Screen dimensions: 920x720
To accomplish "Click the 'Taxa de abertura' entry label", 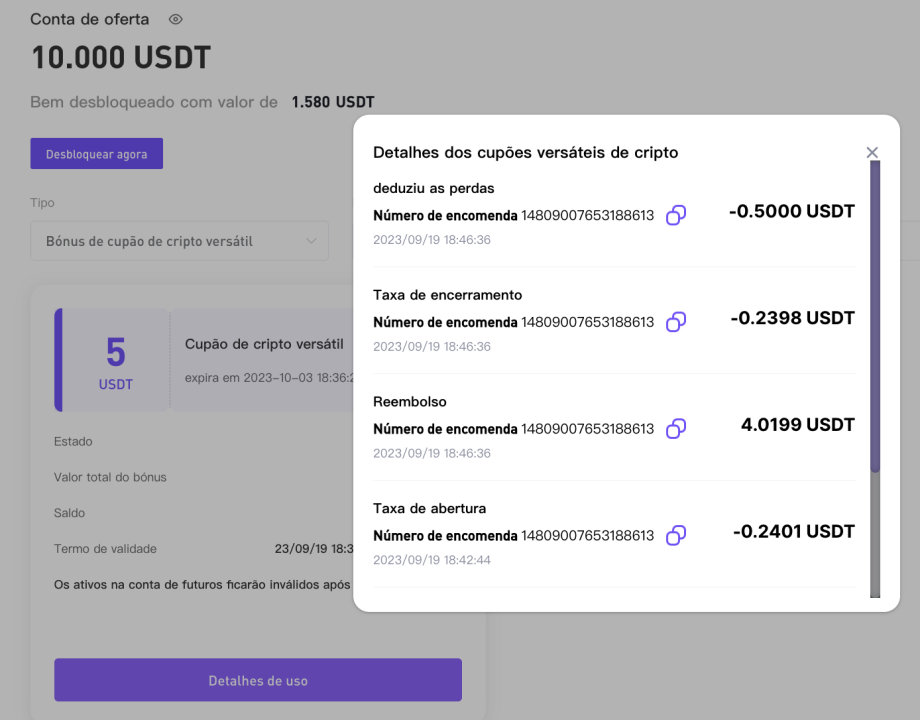I will (x=429, y=509).
